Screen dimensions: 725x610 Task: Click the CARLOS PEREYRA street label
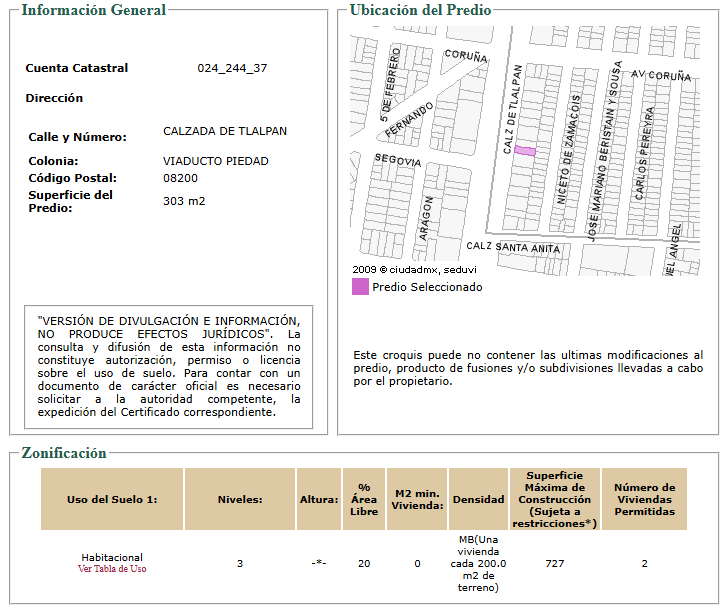[644, 153]
